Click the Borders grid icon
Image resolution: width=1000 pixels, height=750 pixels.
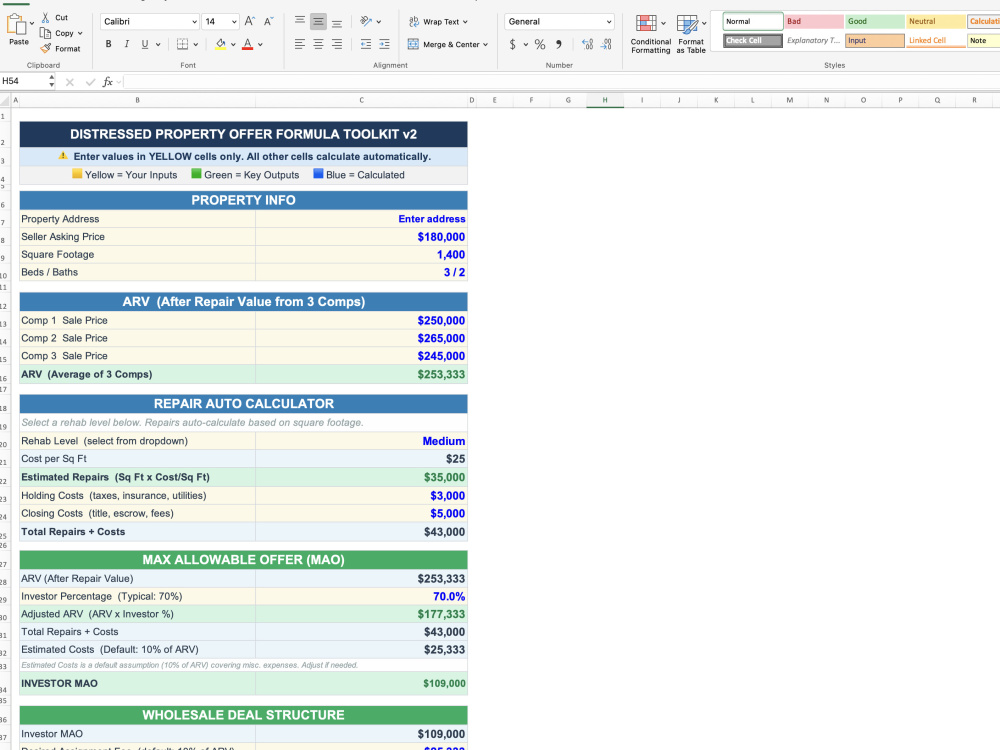pyautogui.click(x=182, y=45)
